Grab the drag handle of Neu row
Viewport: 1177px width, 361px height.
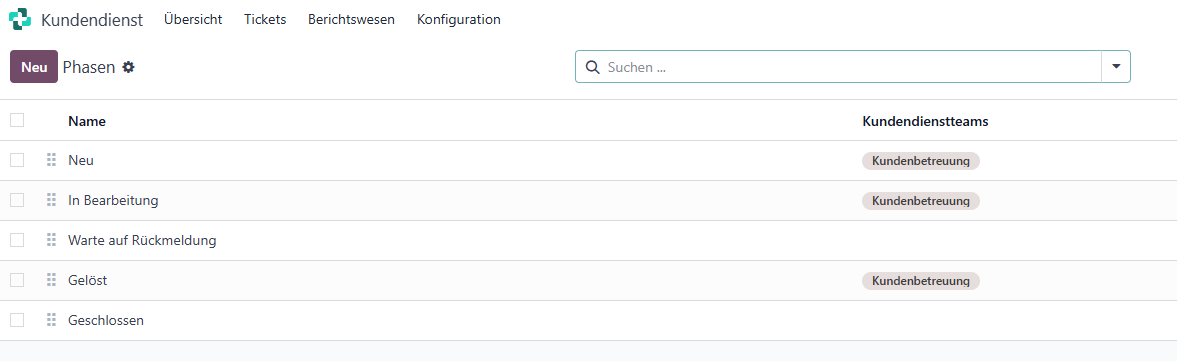click(x=51, y=160)
